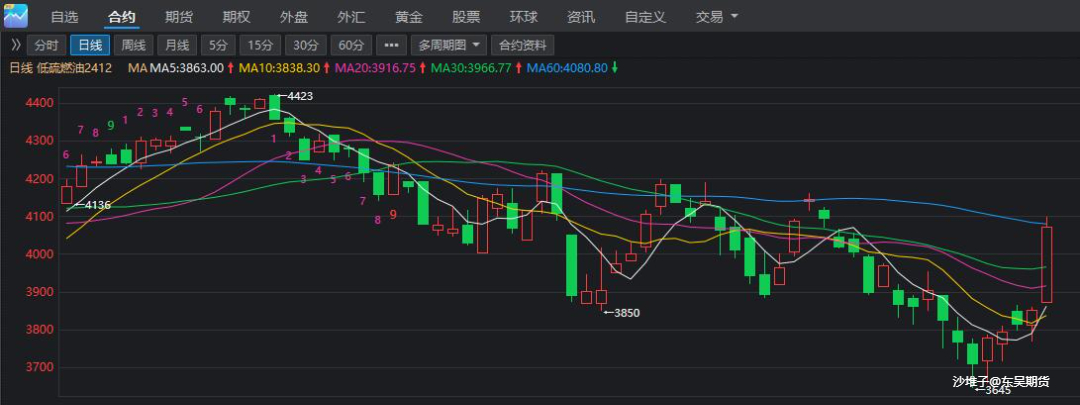Open the 自选 tab
Screen dimensions: 1080x405
65,17
